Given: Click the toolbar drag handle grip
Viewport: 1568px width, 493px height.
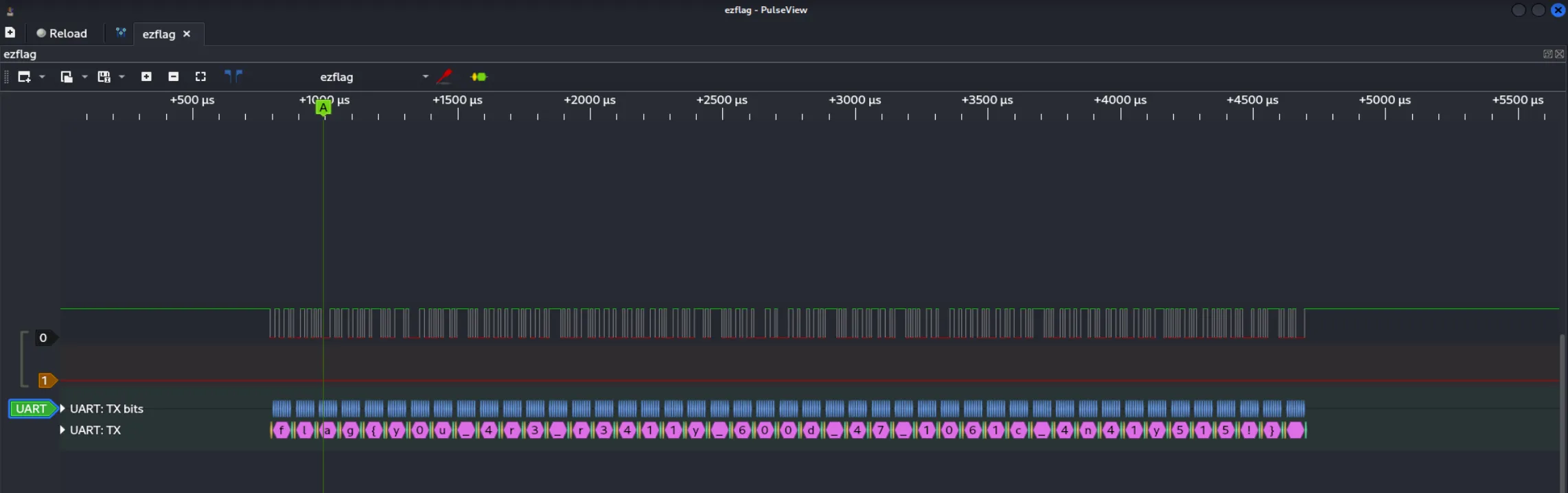Looking at the screenshot, I should coord(6,77).
